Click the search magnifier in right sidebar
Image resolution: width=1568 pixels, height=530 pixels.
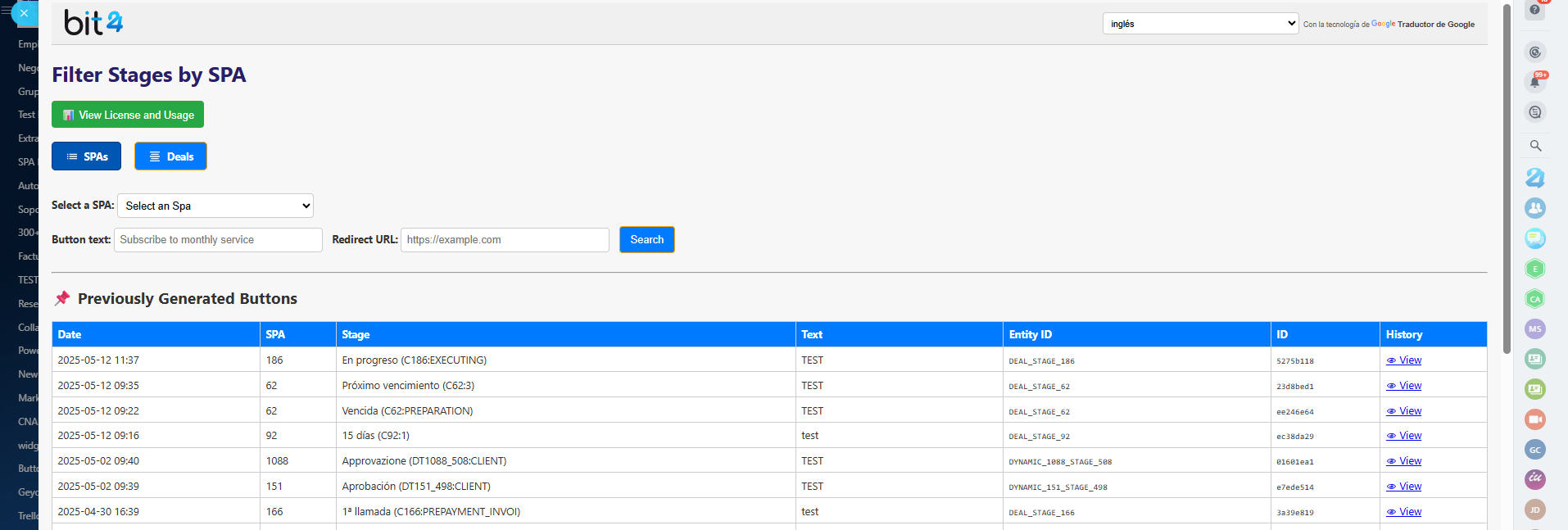[1535, 146]
